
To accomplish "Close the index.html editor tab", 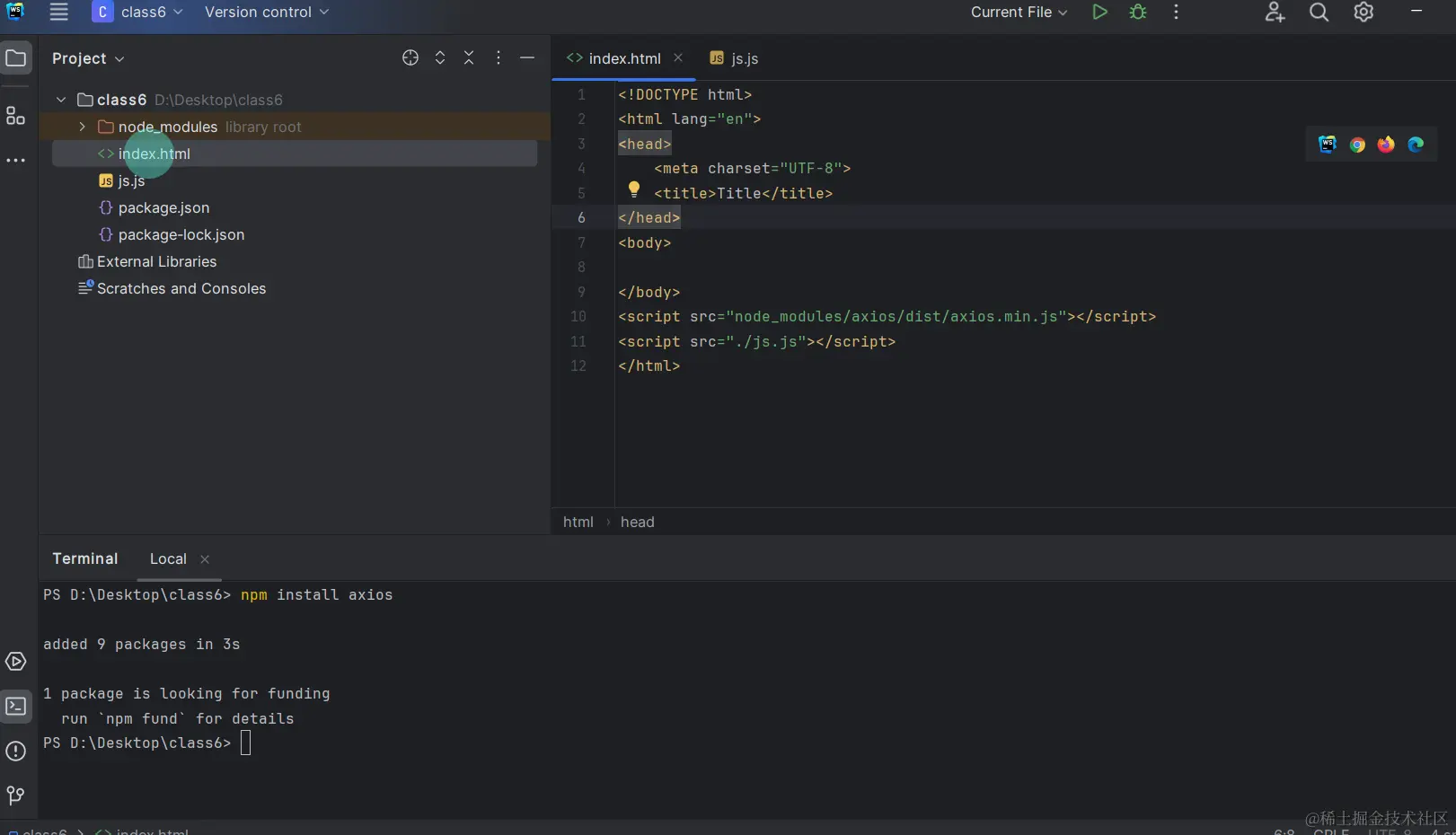I will point(678,57).
